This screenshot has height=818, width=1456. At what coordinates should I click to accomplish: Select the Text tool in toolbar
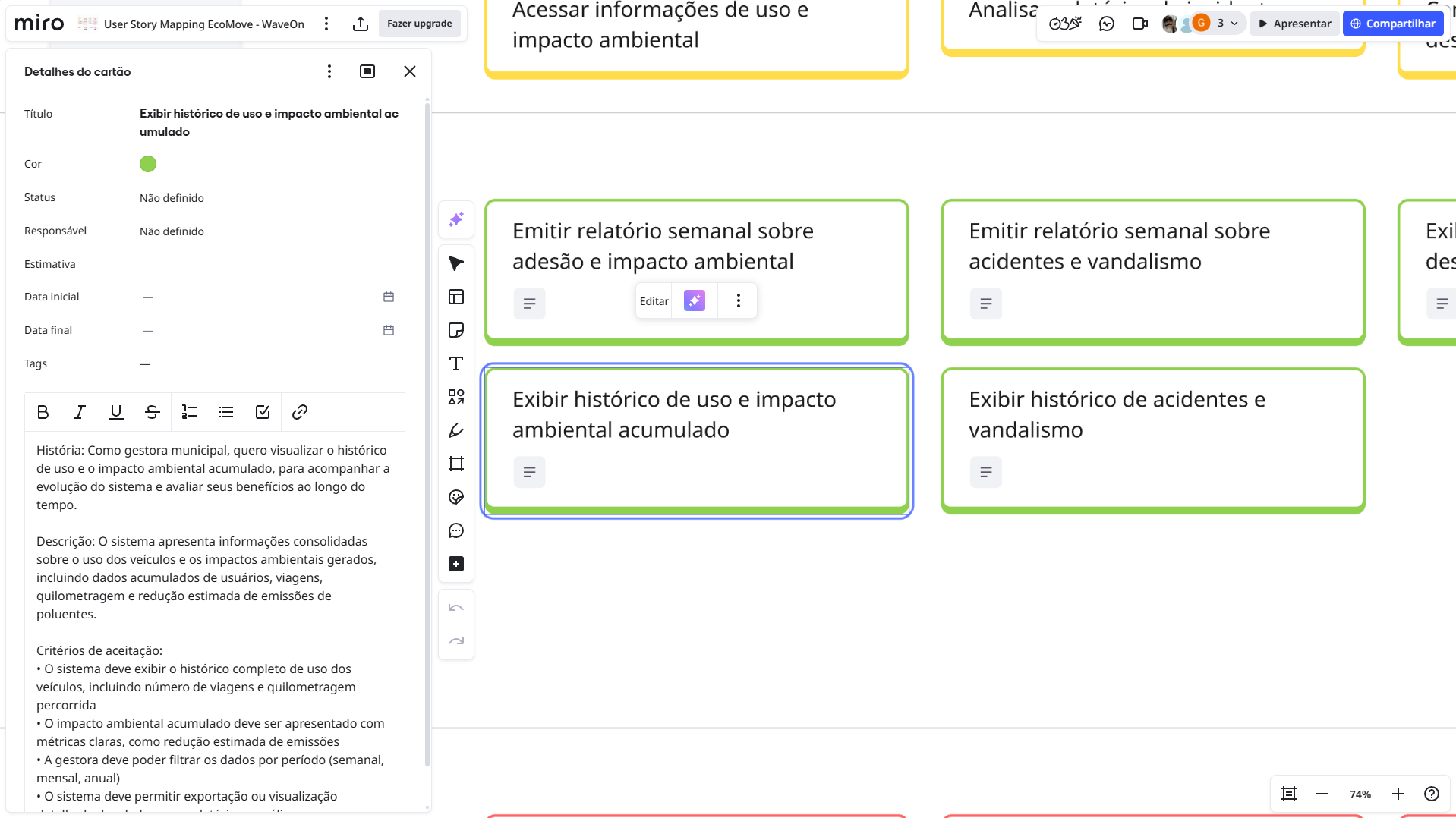pos(456,363)
